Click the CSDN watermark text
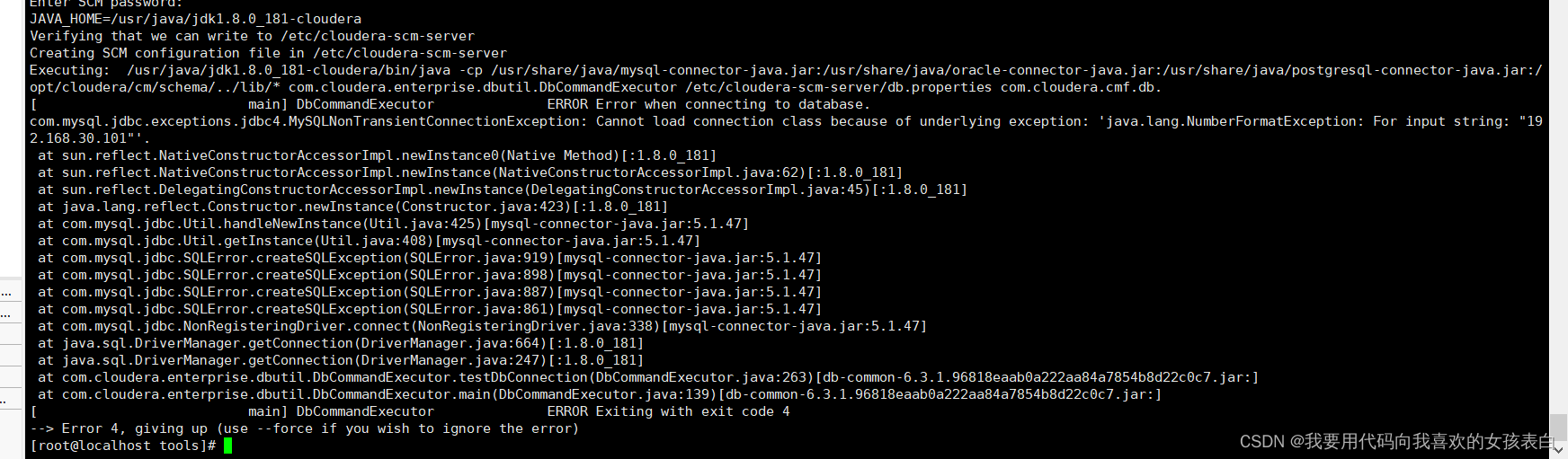 1395,441
